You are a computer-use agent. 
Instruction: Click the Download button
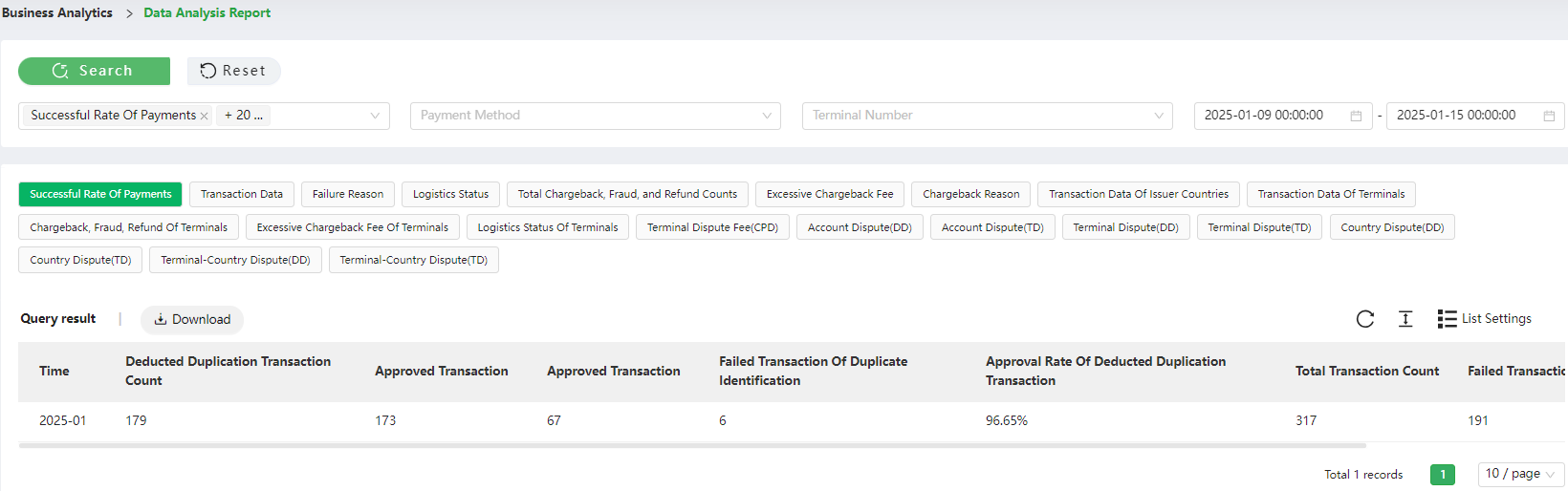pos(192,320)
